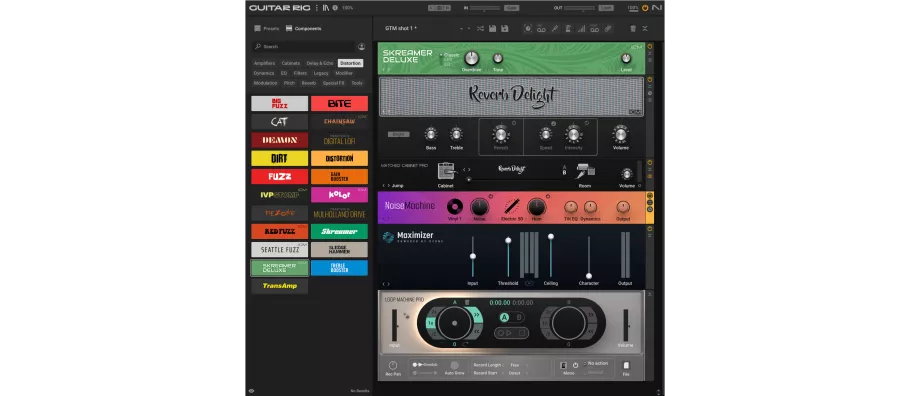Click the Native Instruments NI logo
910x396 pixels.
point(656,8)
